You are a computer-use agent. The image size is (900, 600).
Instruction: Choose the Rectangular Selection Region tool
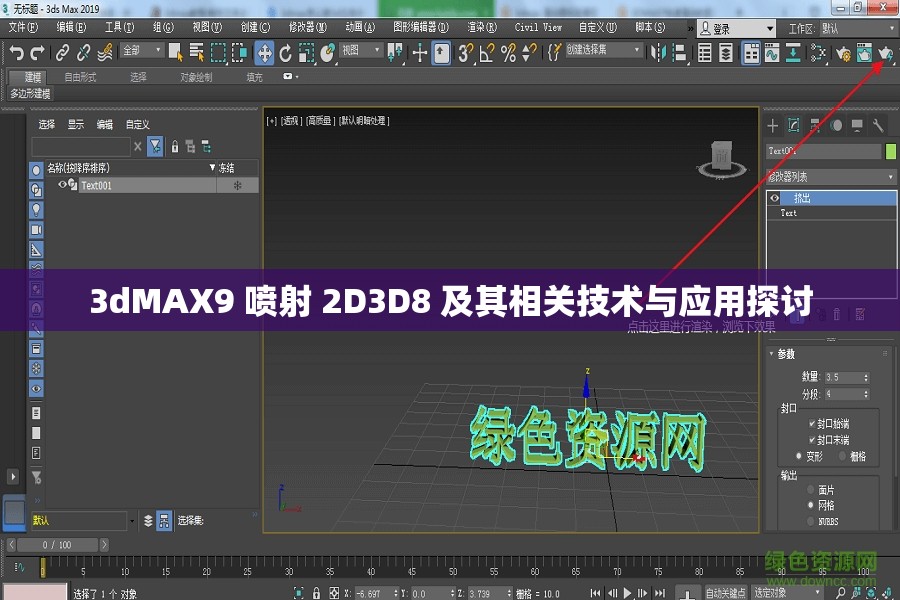click(x=218, y=53)
